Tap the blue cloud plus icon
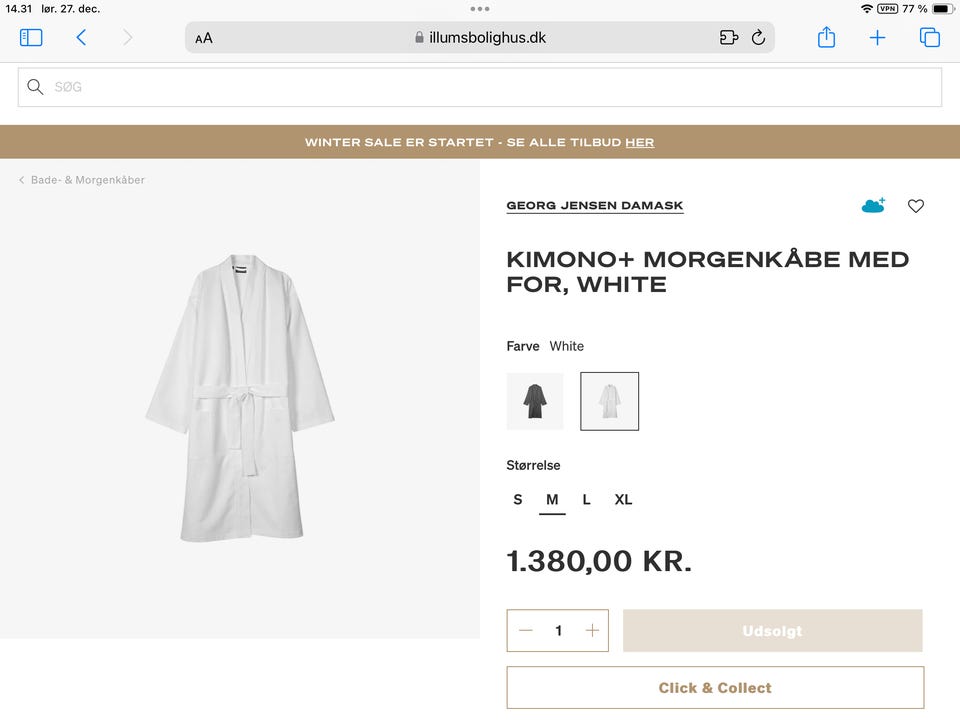 (873, 206)
